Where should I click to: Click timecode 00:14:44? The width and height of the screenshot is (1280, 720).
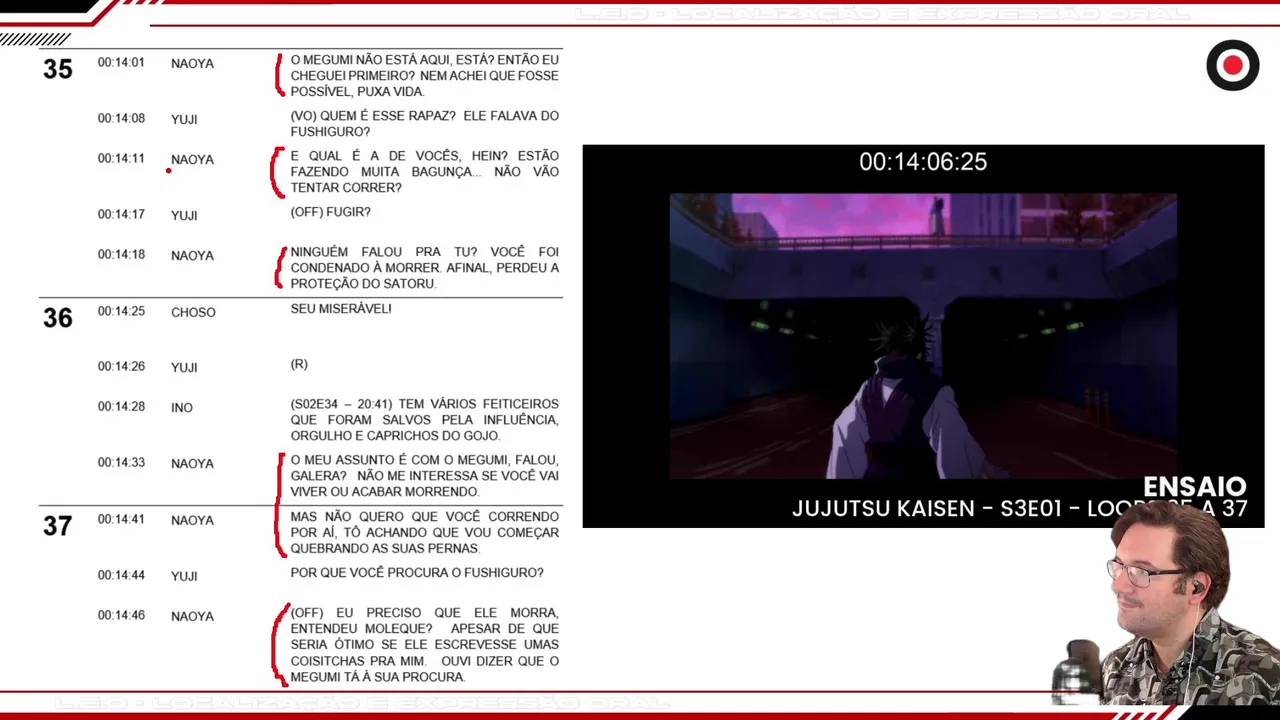(x=121, y=575)
